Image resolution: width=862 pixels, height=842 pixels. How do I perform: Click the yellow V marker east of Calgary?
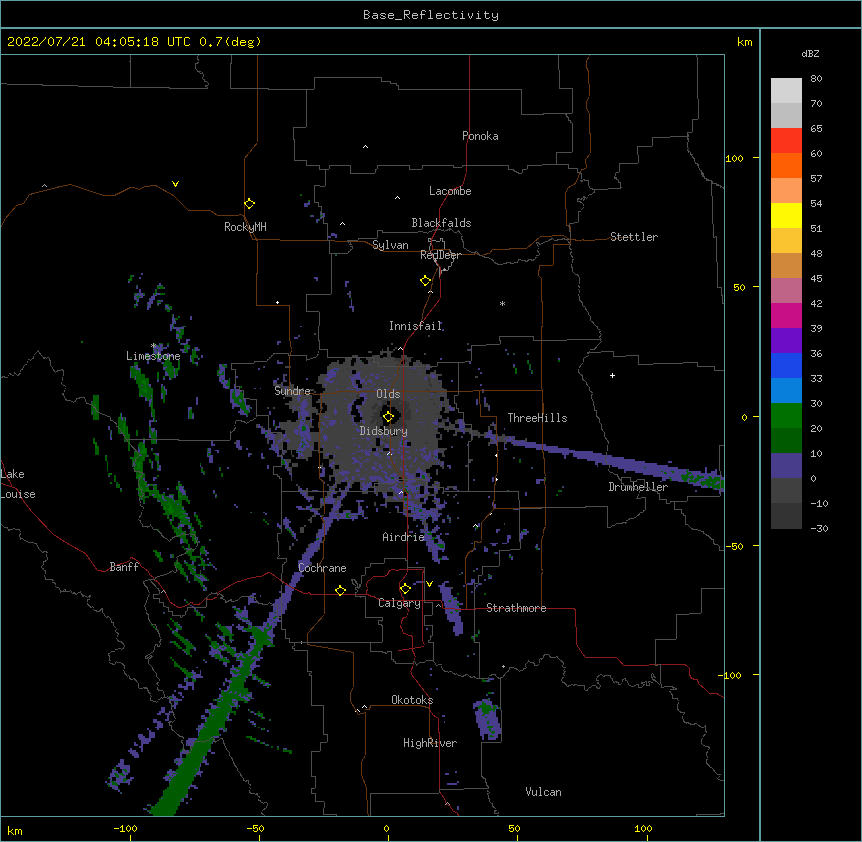point(429,584)
